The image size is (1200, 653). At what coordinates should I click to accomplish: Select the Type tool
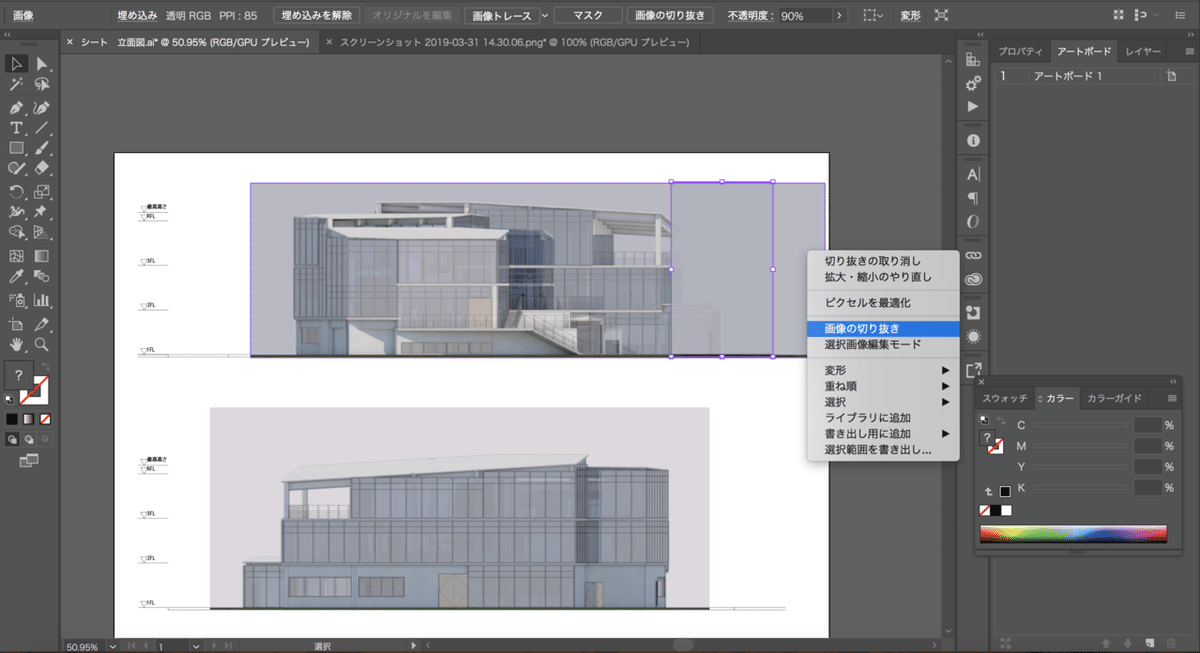[x=17, y=128]
